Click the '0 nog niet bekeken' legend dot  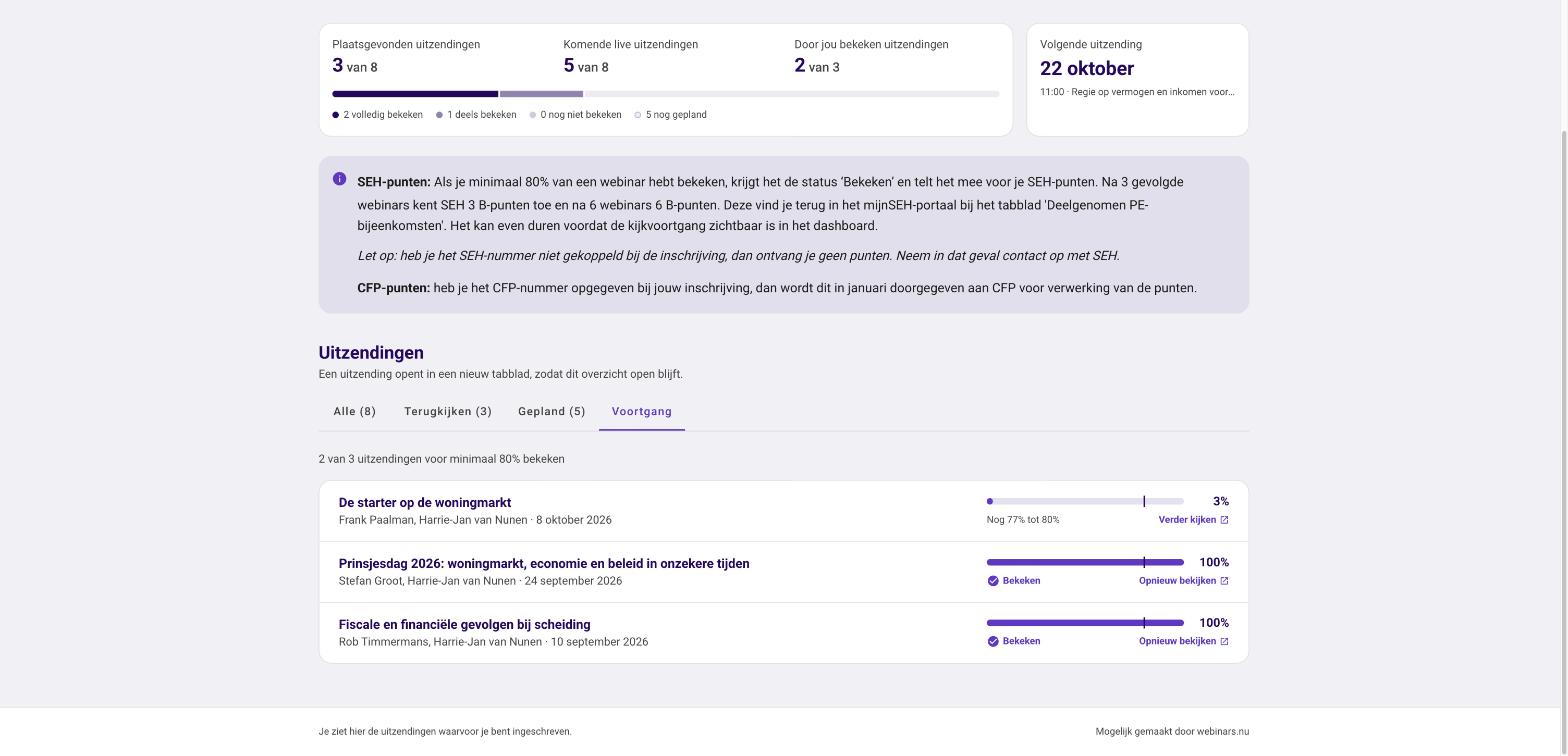[x=533, y=115]
